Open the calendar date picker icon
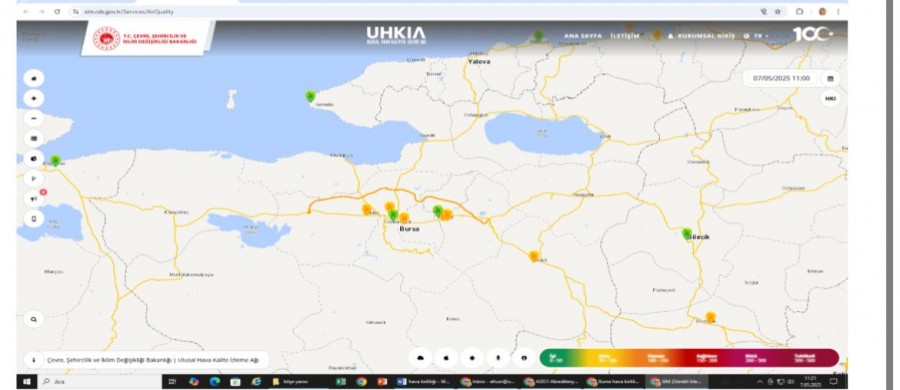The height and width of the screenshot is (390, 900). coord(830,78)
